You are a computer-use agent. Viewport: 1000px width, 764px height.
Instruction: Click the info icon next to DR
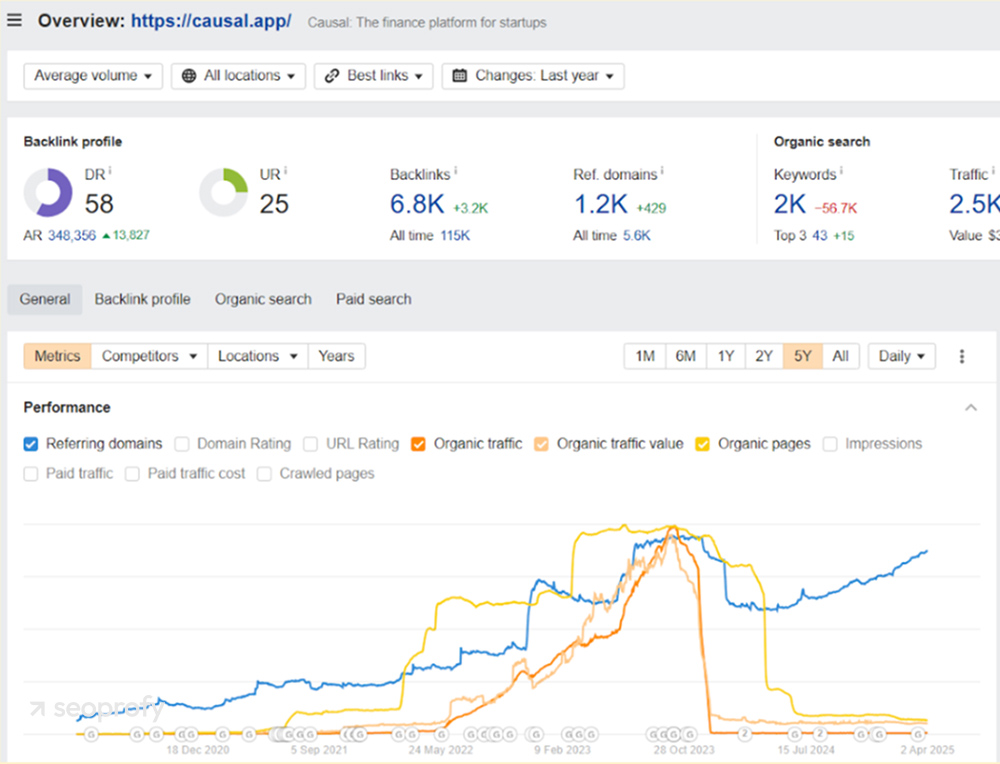click(110, 171)
